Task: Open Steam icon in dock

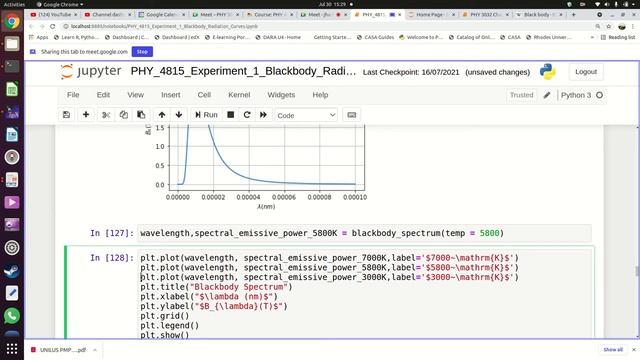Action: (12, 271)
